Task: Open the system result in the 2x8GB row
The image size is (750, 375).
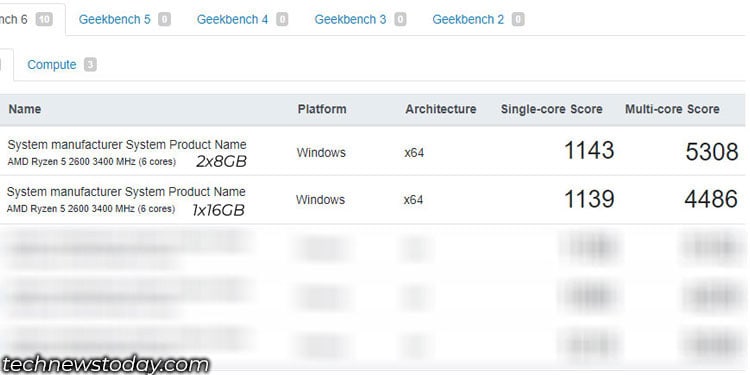Action: pyautogui.click(x=127, y=144)
